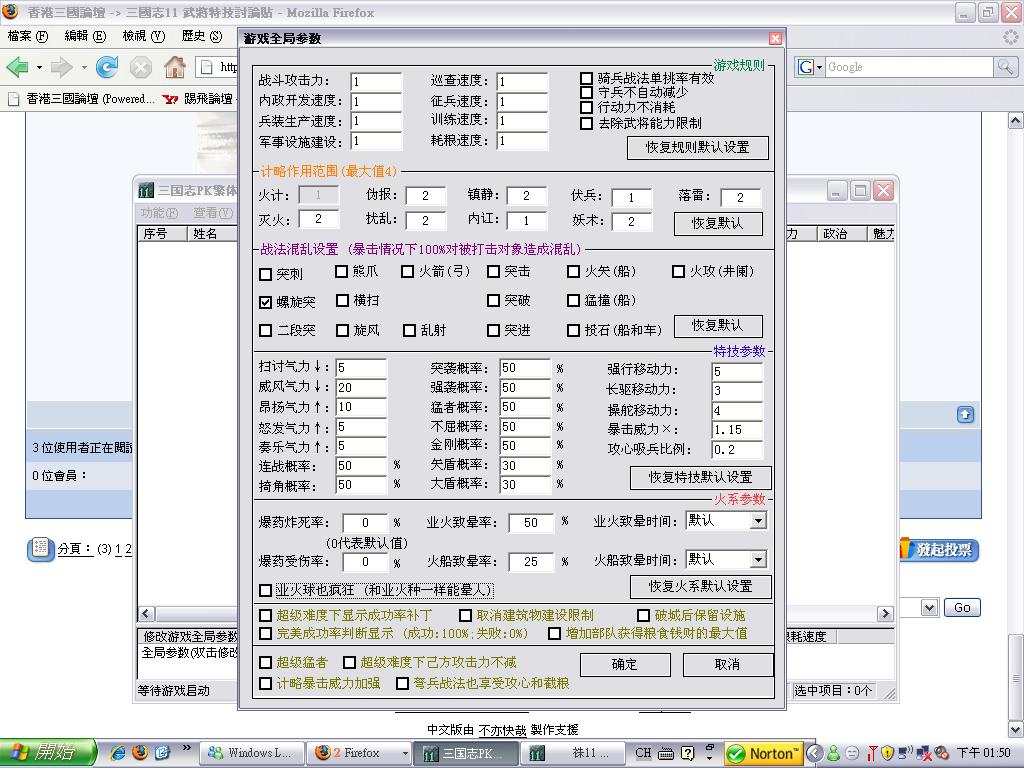Click the 战斗攻击力 input field
1024x768 pixels.
pos(376,82)
